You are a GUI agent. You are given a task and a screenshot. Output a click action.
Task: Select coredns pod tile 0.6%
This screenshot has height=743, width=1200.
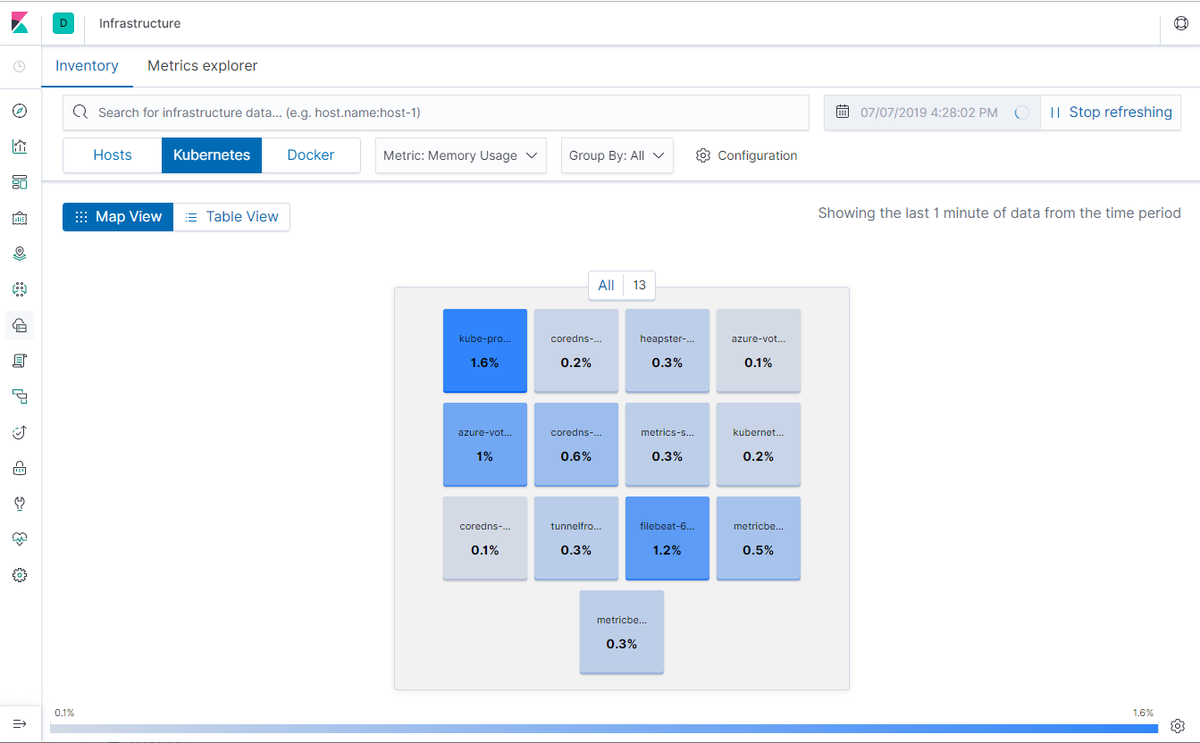576,444
